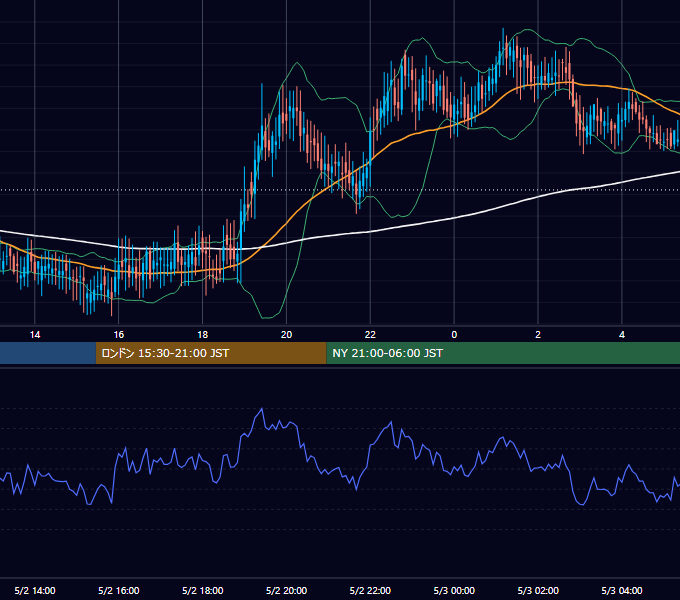Click the 5/2 22:00 date label
Viewport: 680px width, 600px height.
click(370, 590)
